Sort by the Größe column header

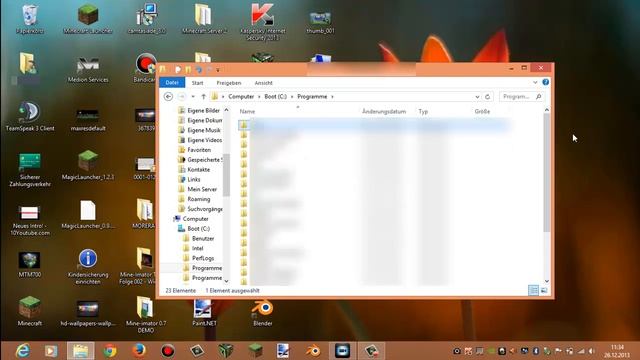click(482, 111)
